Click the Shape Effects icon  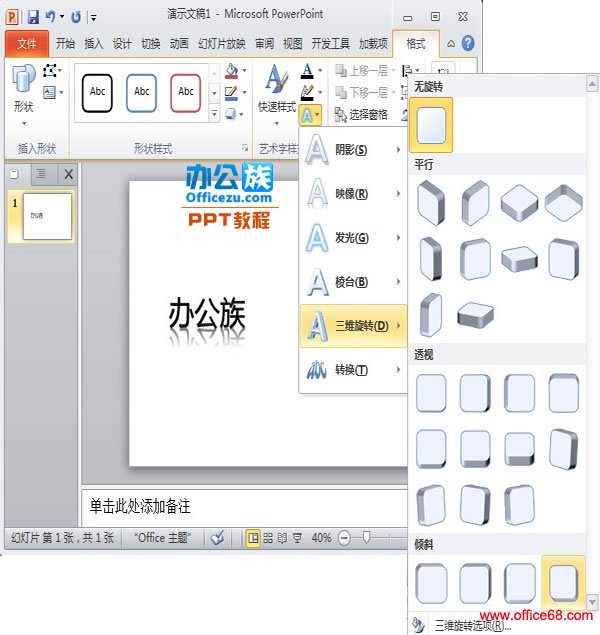[230, 114]
